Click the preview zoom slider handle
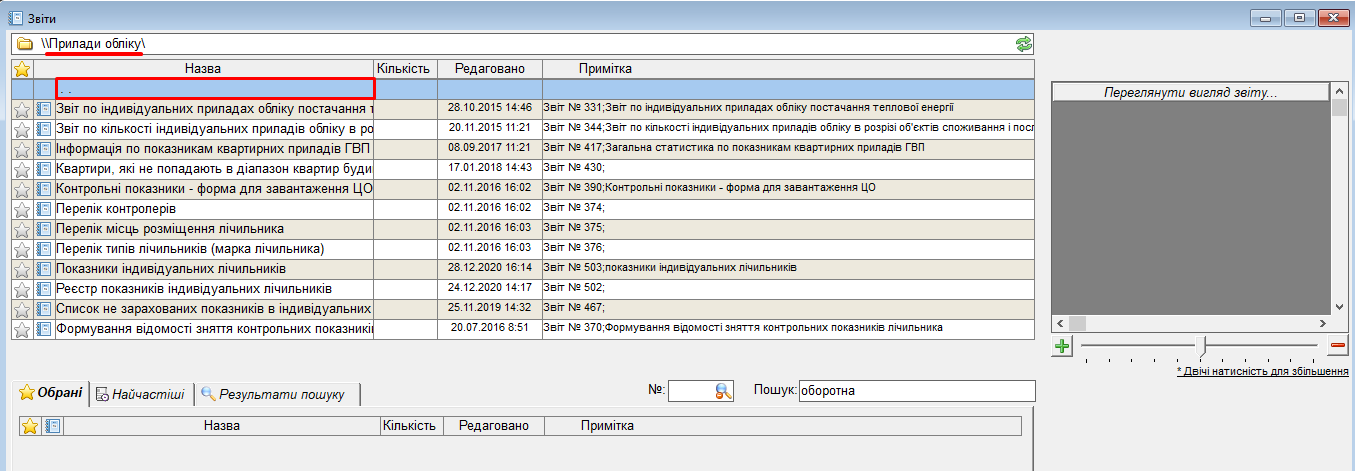The width and height of the screenshot is (1355, 471). click(1205, 345)
